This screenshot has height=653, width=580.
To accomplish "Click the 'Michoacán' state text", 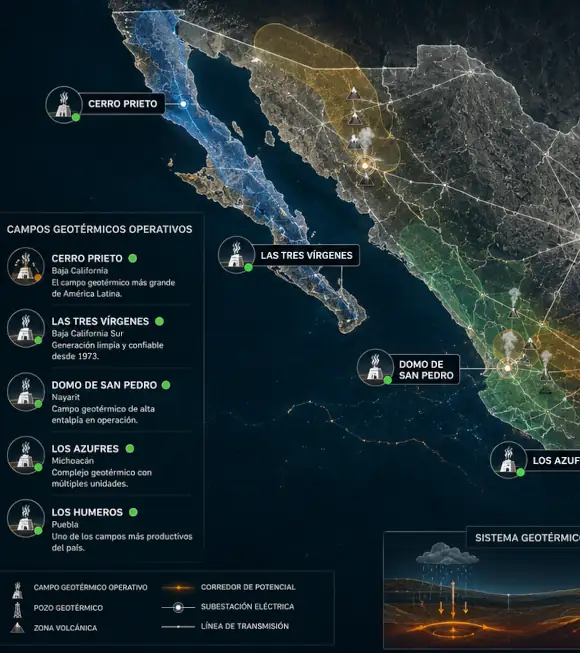I will coord(73,461).
